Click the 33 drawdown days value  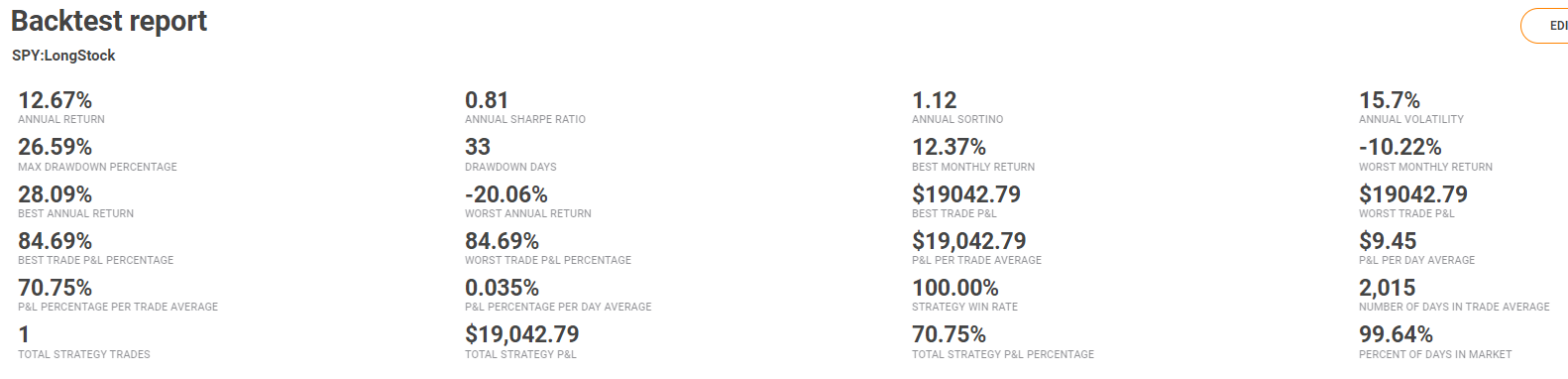click(478, 147)
